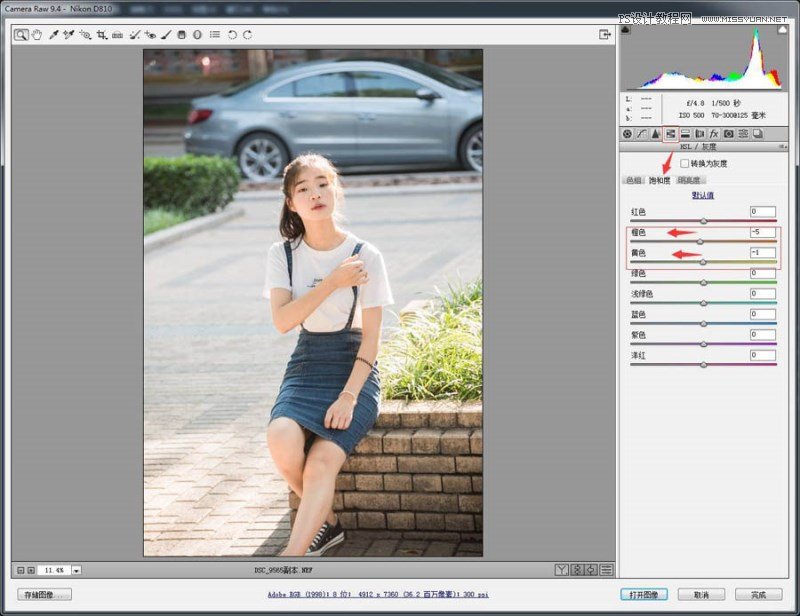The width and height of the screenshot is (800, 616).
Task: Select the Spot Removal tool
Action: [x=133, y=34]
